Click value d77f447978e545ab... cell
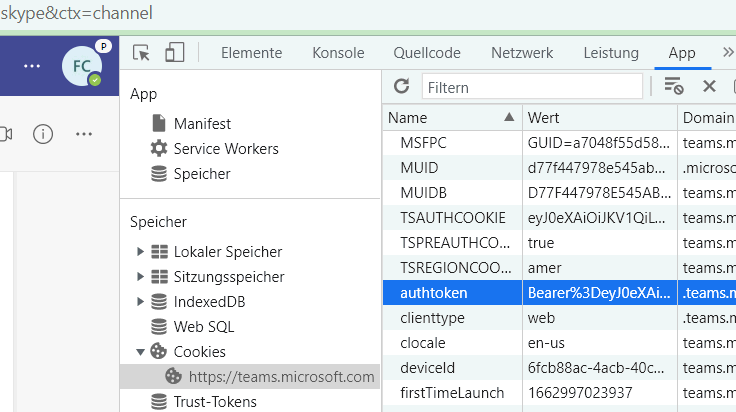Viewport: 736px width, 412px height. (x=599, y=168)
